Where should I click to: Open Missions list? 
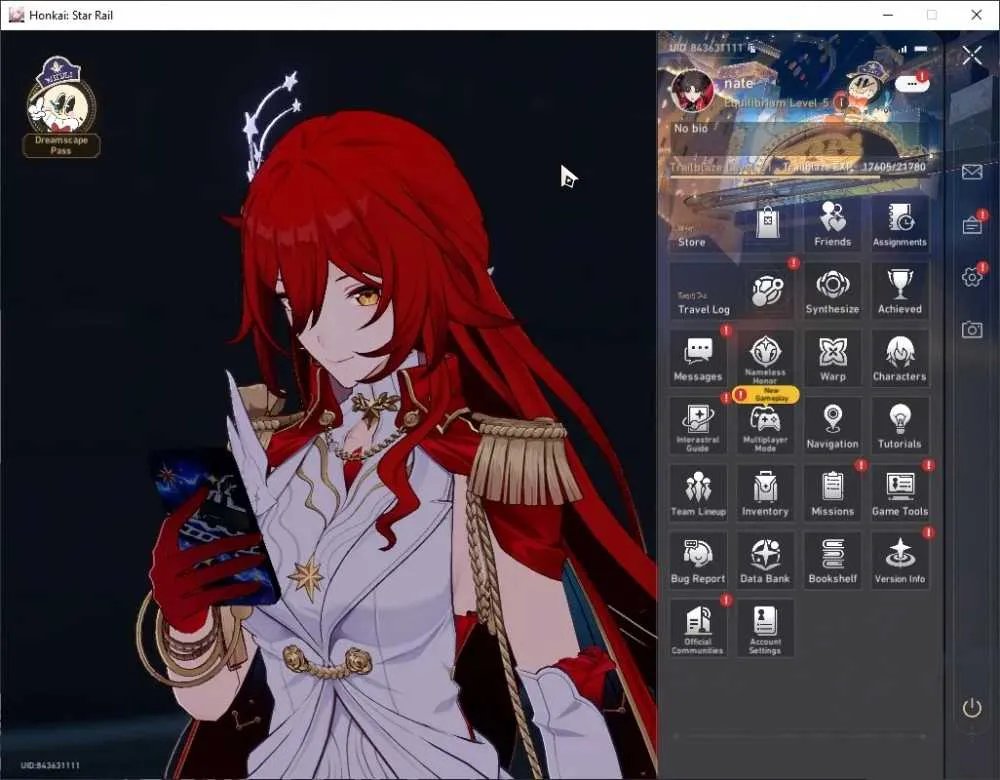(832, 494)
